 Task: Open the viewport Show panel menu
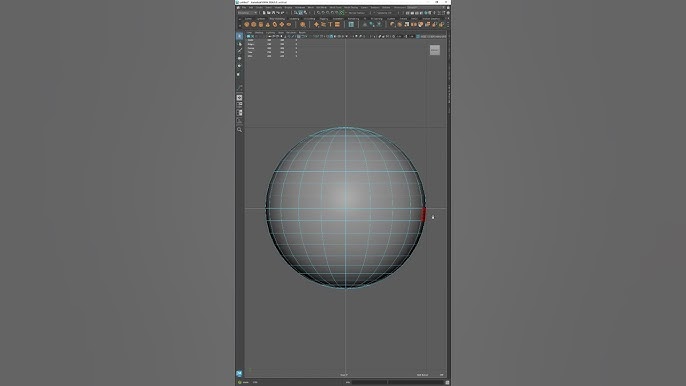281,33
